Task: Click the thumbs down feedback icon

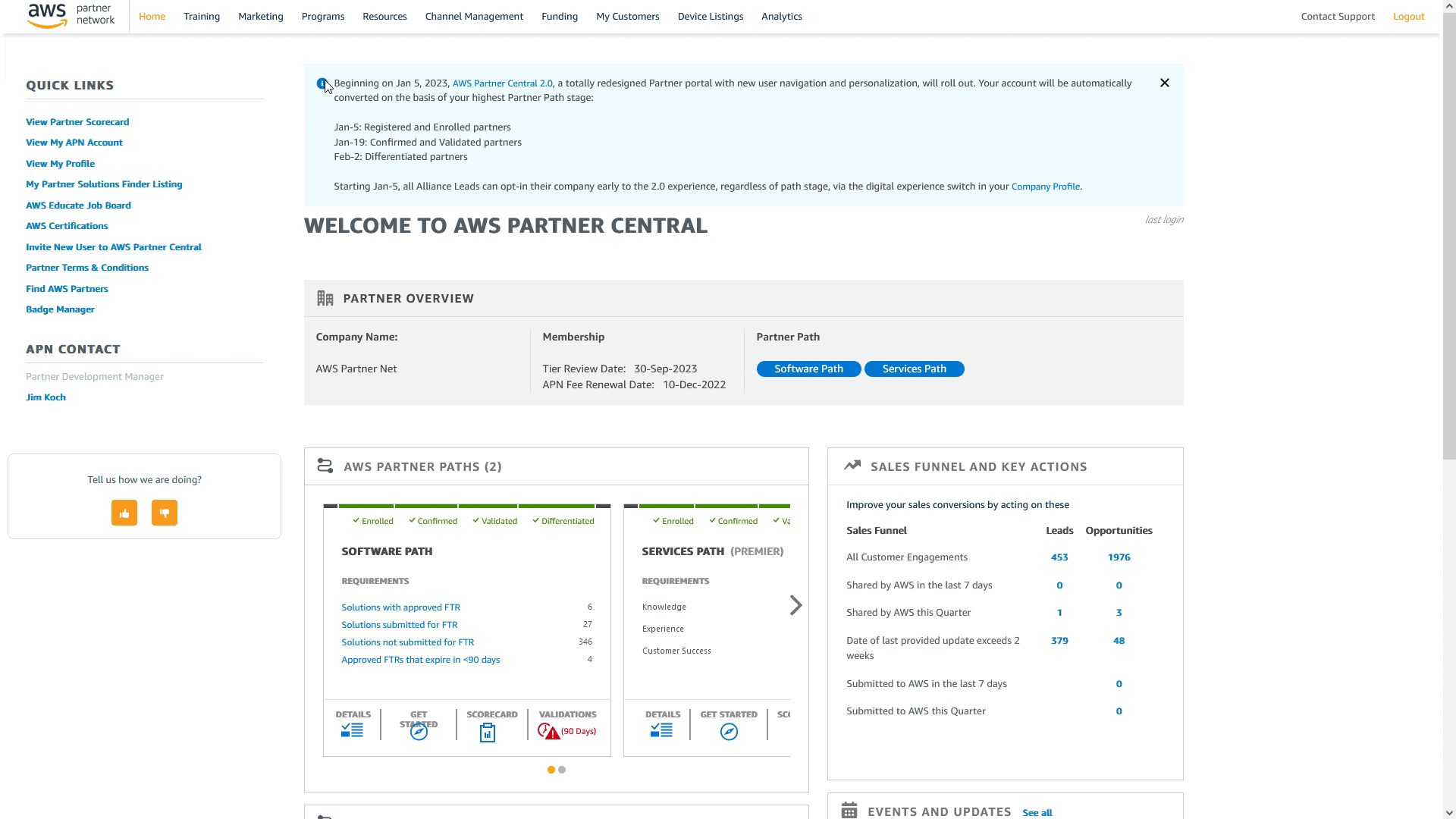Action: tap(165, 513)
